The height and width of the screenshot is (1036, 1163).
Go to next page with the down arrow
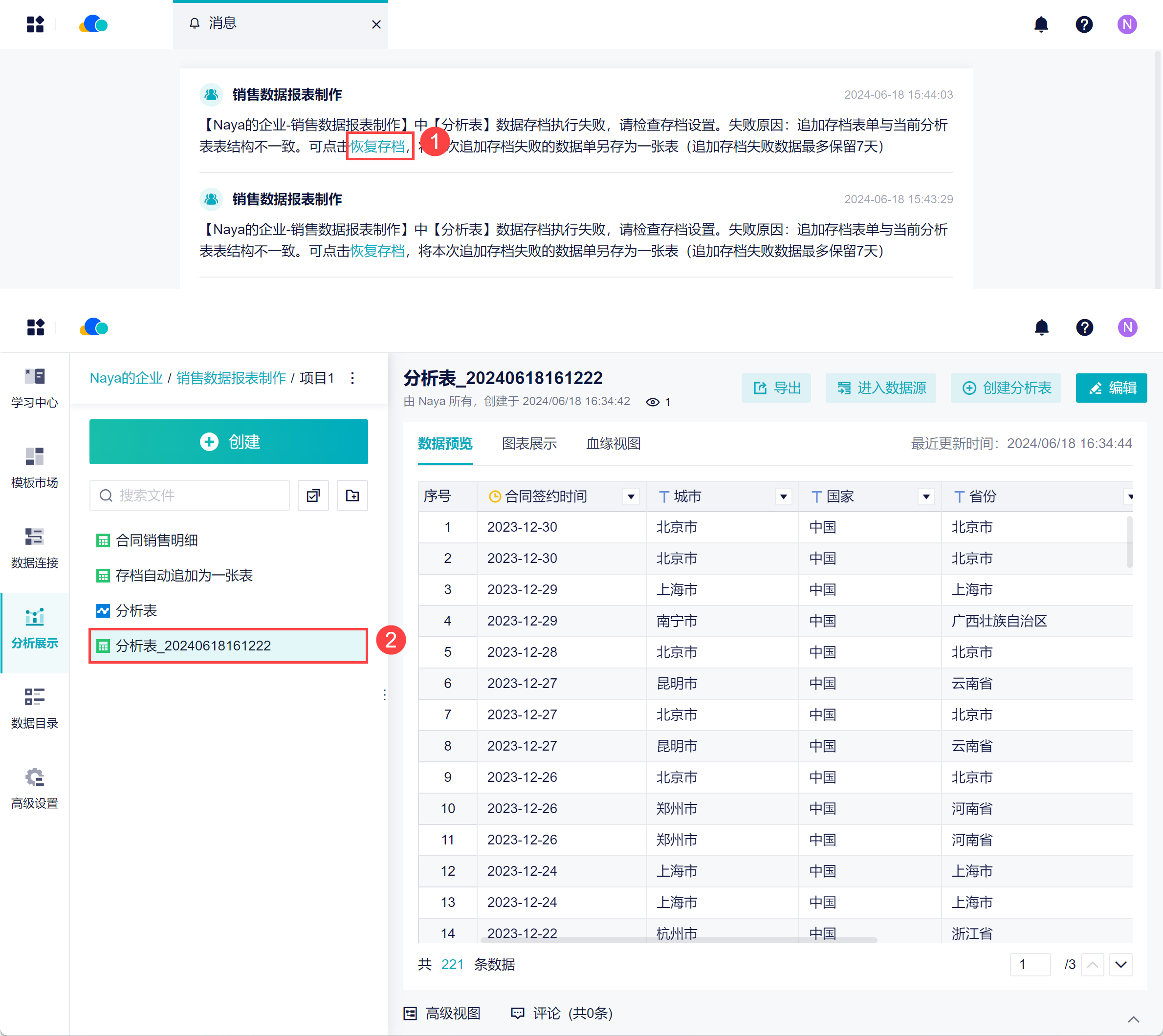[1120, 964]
